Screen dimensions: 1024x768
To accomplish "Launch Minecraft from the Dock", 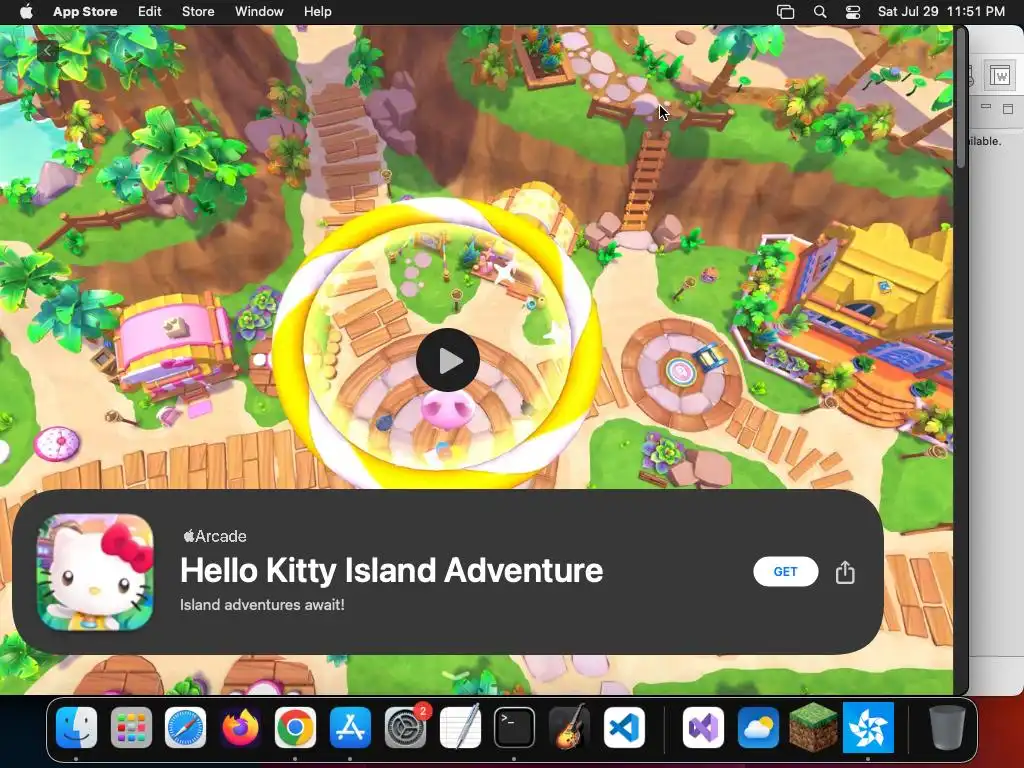I will [813, 726].
